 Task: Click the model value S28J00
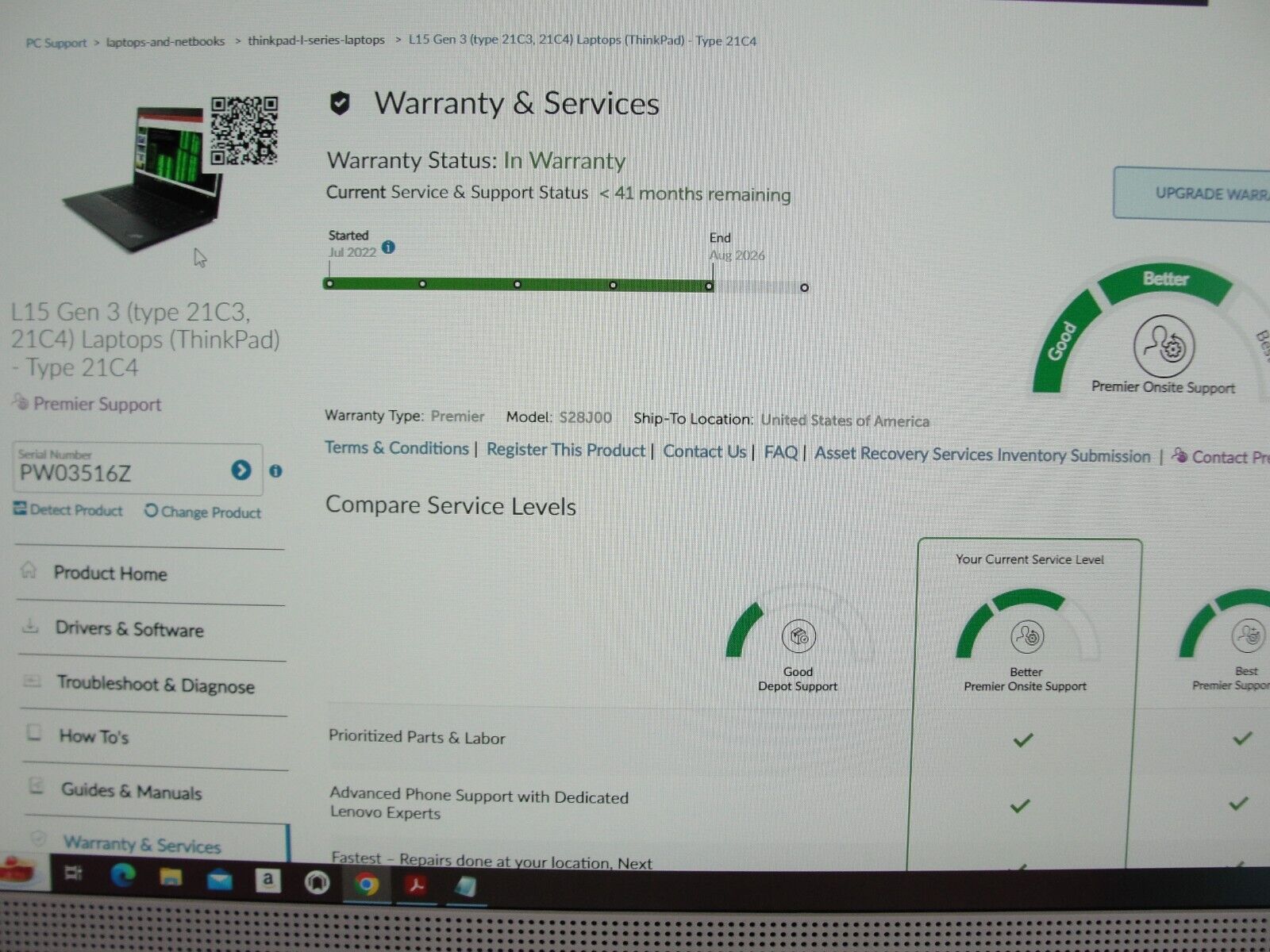pos(585,417)
